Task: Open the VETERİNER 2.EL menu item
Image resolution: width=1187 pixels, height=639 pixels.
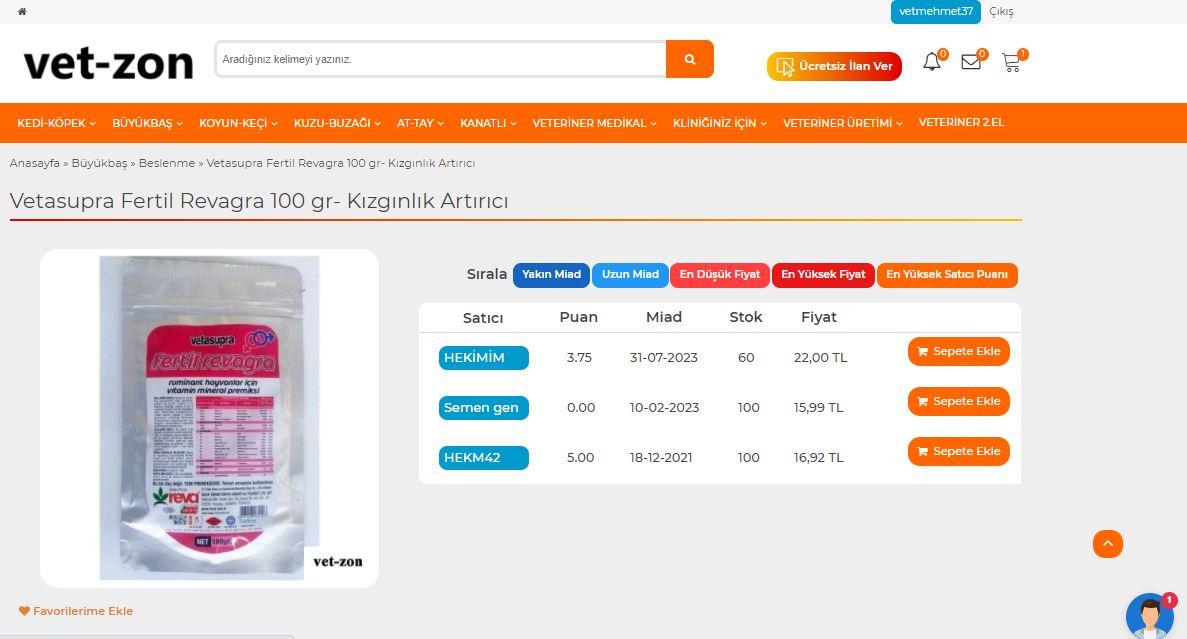Action: point(961,122)
